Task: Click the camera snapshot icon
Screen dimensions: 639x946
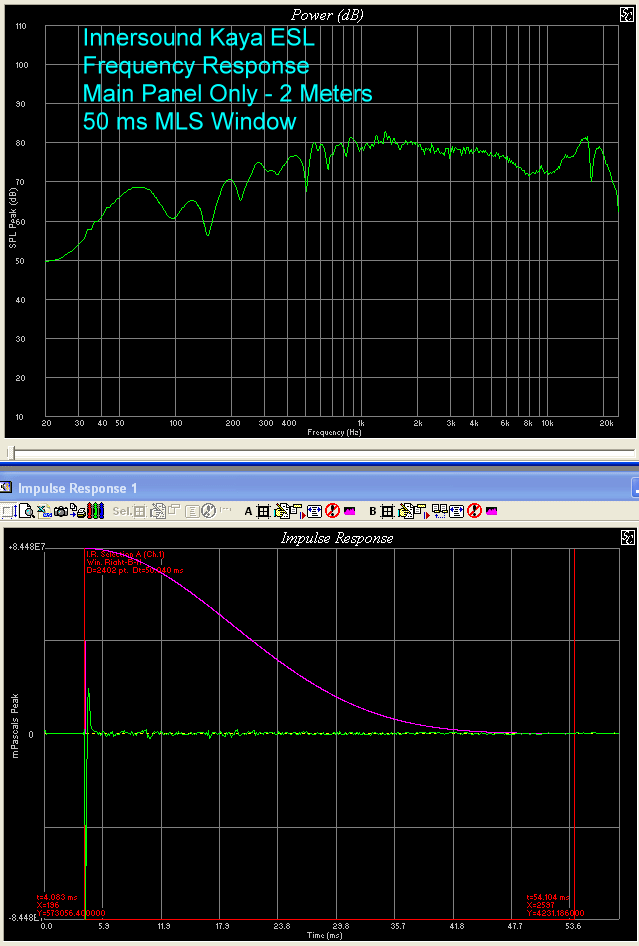Action: 61,512
